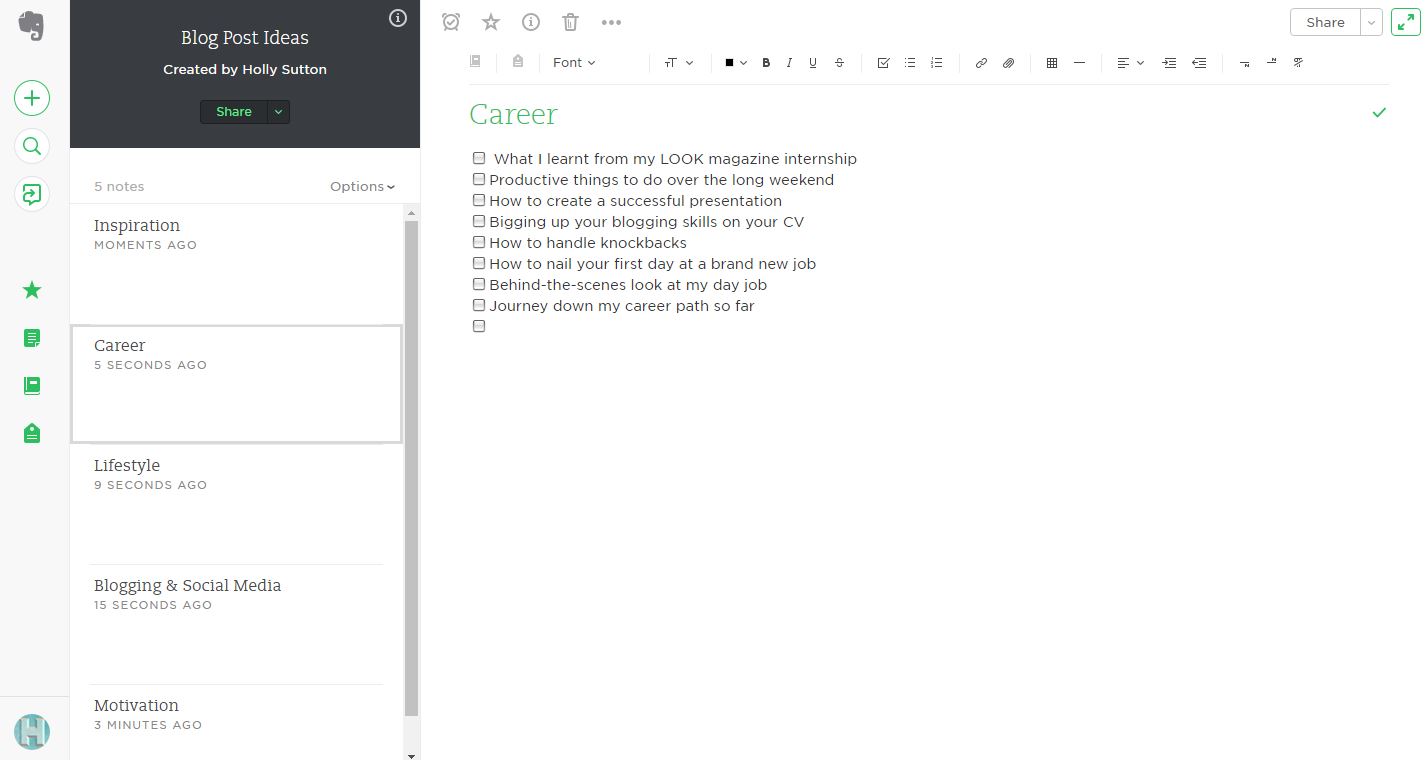Expand the note Share dropdown arrow
This screenshot has height=760, width=1428.
click(x=1372, y=22)
